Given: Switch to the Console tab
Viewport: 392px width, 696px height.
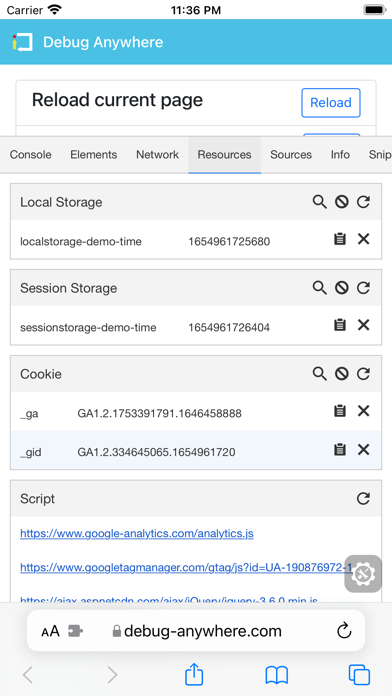Looking at the screenshot, I should [x=31, y=154].
